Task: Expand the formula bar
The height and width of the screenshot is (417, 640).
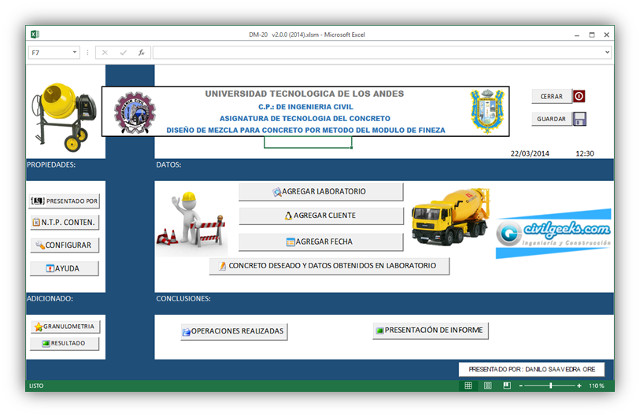Action: (607, 52)
